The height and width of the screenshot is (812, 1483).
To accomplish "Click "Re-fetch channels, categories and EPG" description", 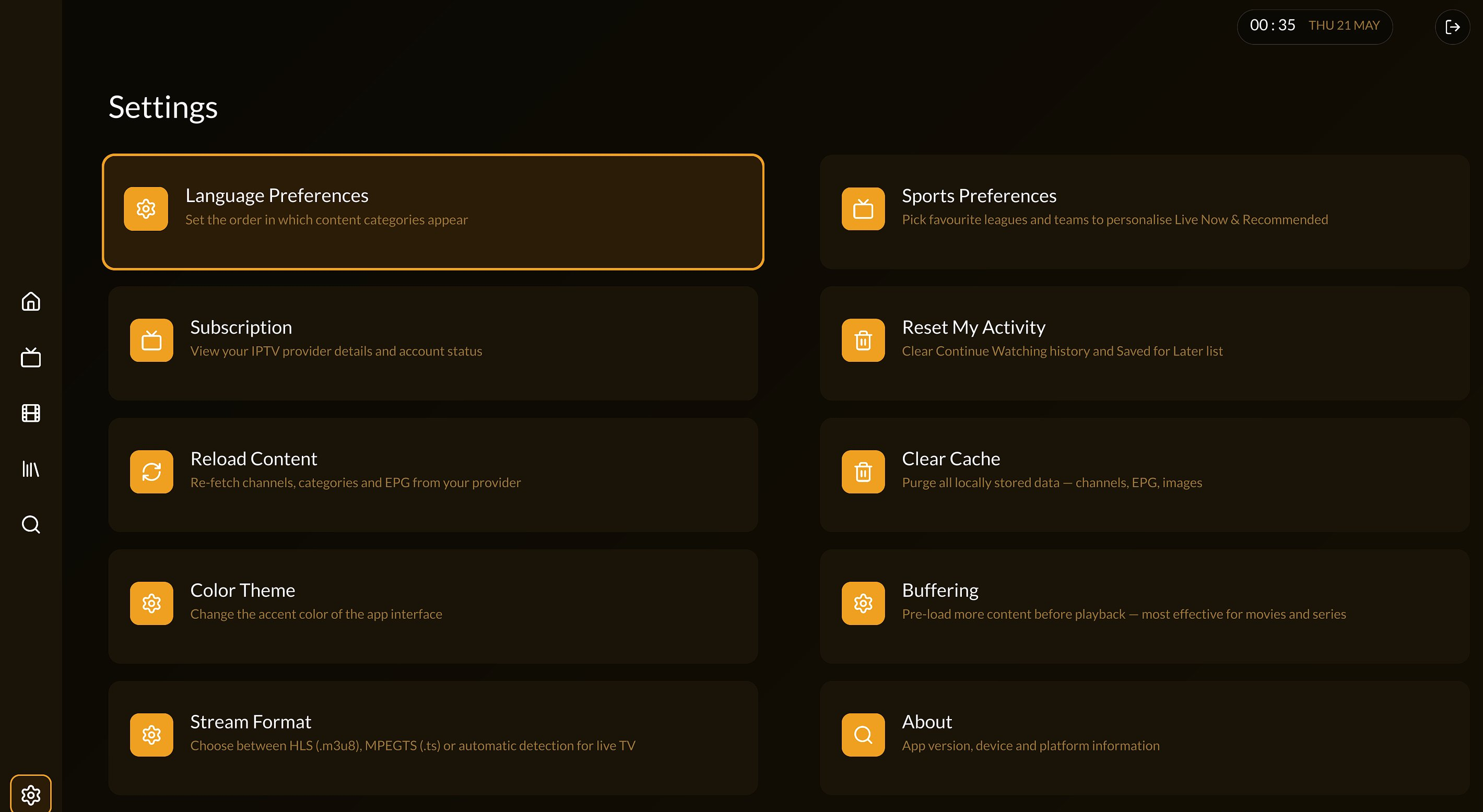I will [x=356, y=483].
